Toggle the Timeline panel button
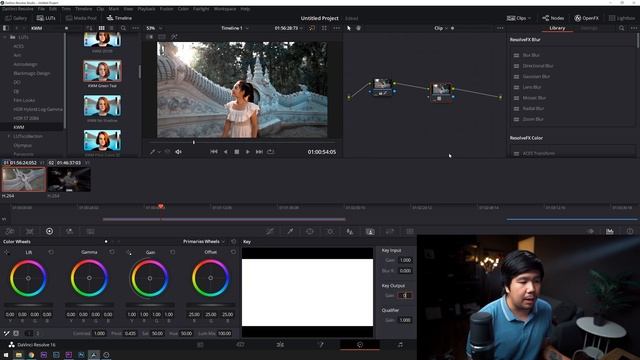Viewport: 640px width, 360px height. (119, 18)
